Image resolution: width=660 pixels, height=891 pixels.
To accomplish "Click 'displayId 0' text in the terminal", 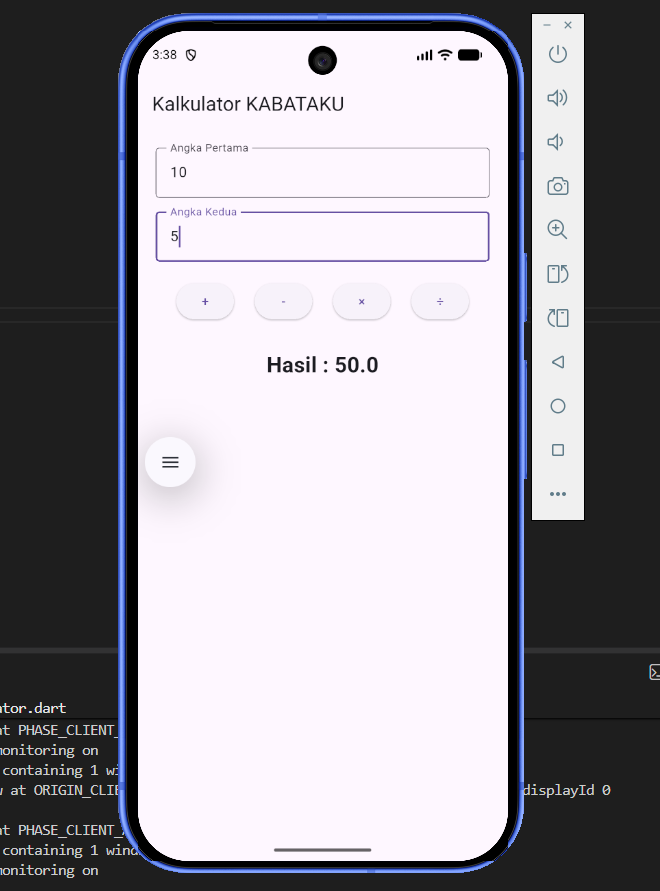I will pyautogui.click(x=566, y=790).
